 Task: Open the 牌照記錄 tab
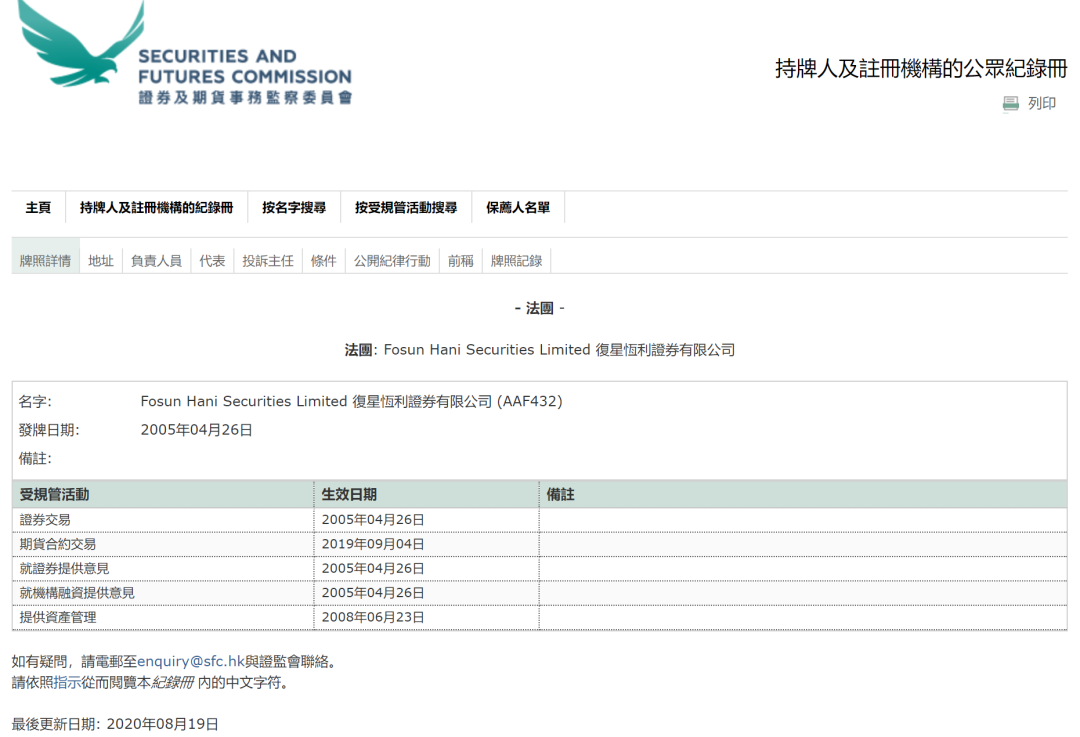516,258
